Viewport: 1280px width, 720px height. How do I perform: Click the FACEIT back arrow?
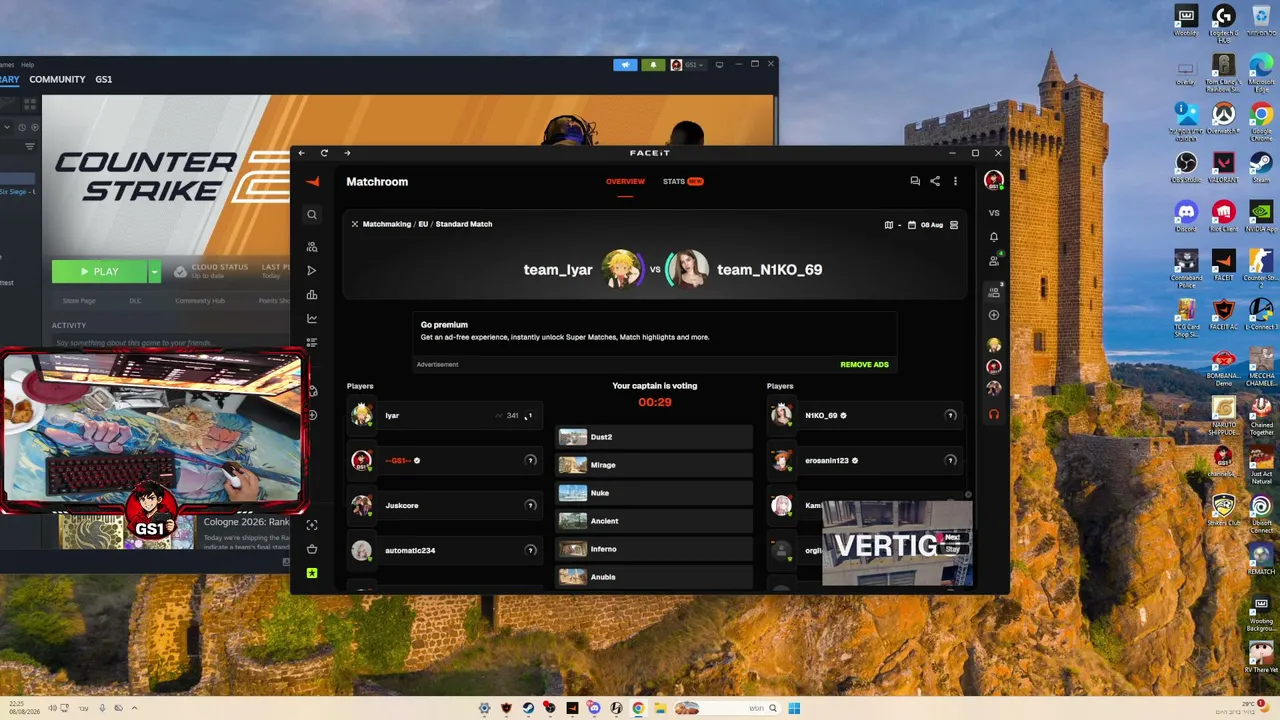pyautogui.click(x=302, y=153)
